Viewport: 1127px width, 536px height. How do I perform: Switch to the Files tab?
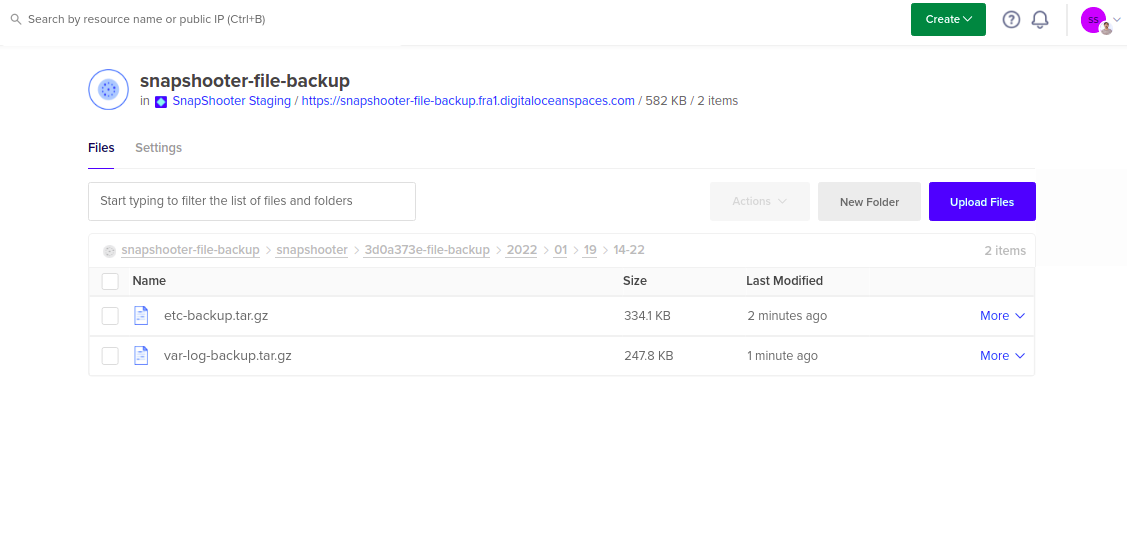point(101,148)
